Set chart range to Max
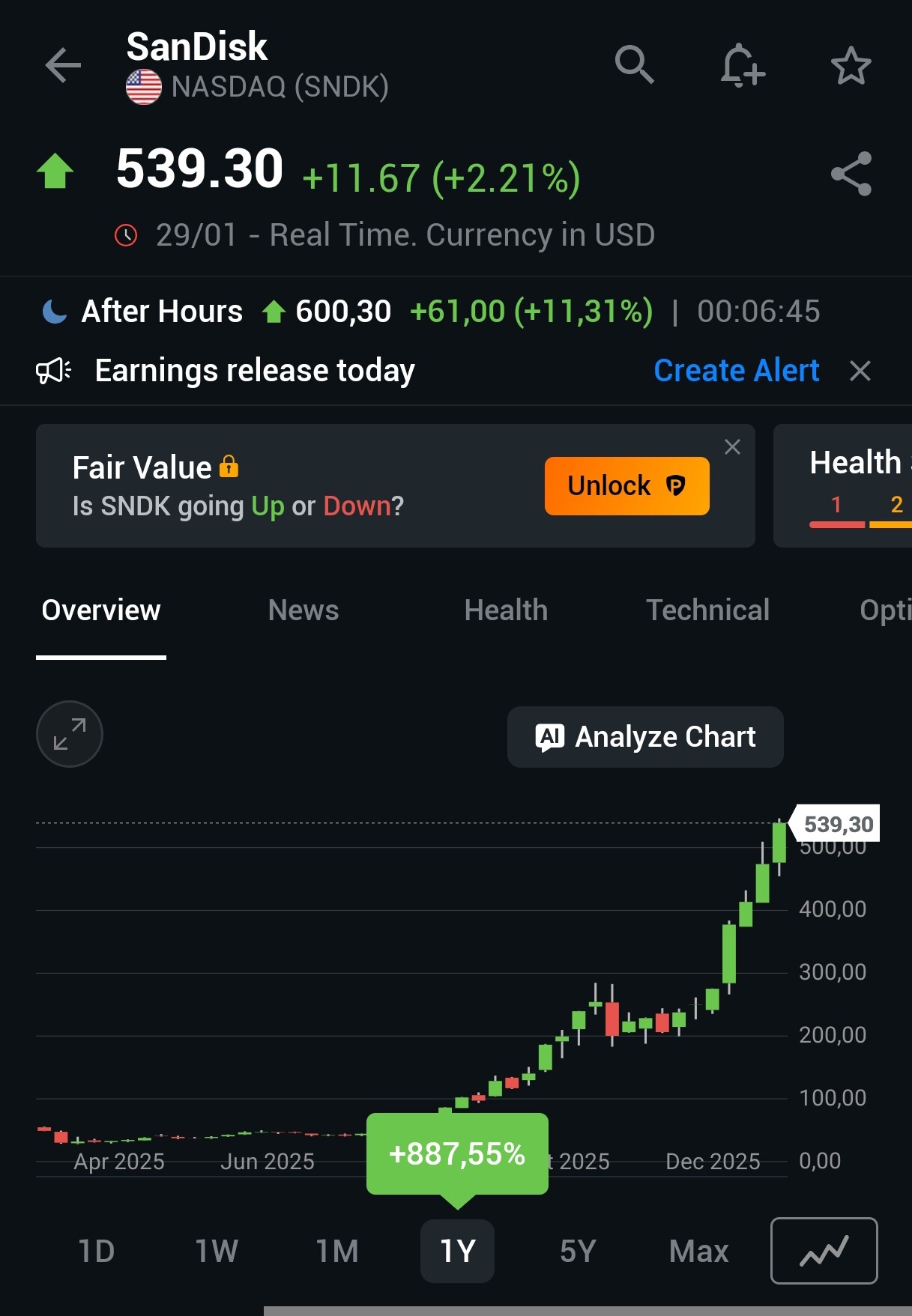912x1316 pixels. click(x=698, y=1251)
